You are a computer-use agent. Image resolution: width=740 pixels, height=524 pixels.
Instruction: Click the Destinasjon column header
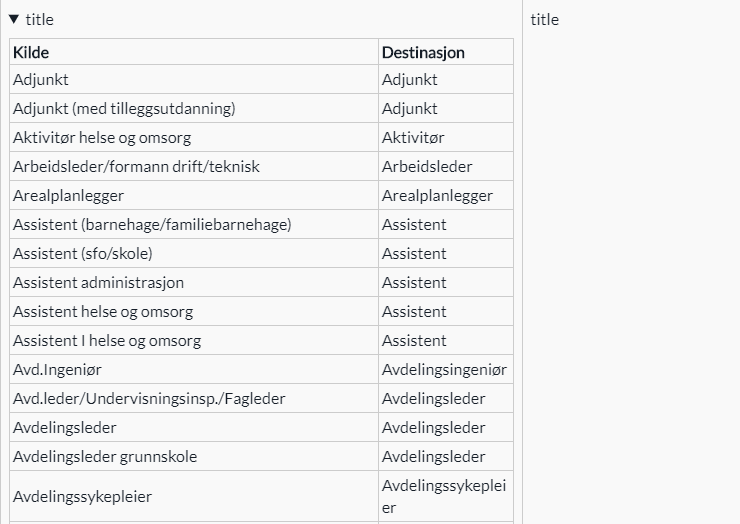coord(423,52)
